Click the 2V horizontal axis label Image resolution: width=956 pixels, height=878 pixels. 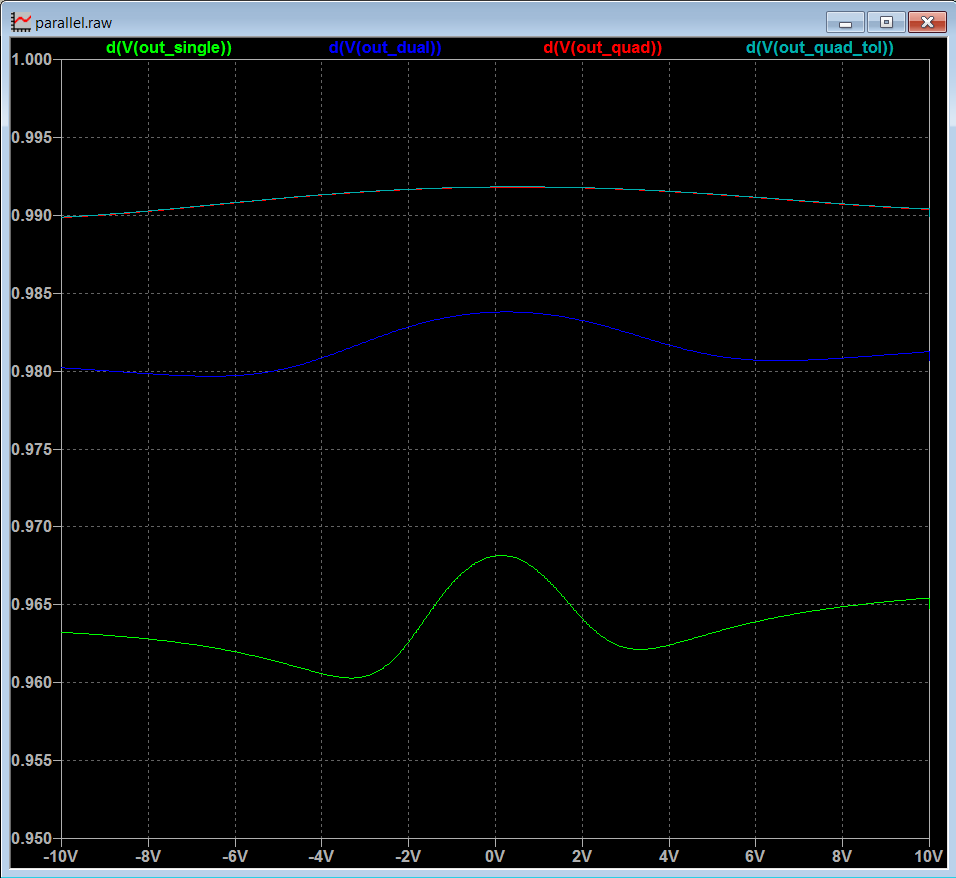tap(582, 857)
